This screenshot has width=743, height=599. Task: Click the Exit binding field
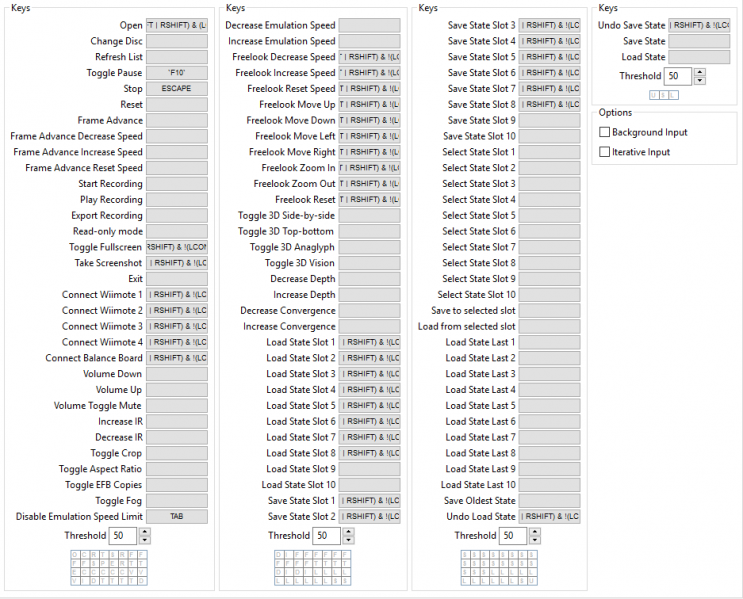coord(177,279)
